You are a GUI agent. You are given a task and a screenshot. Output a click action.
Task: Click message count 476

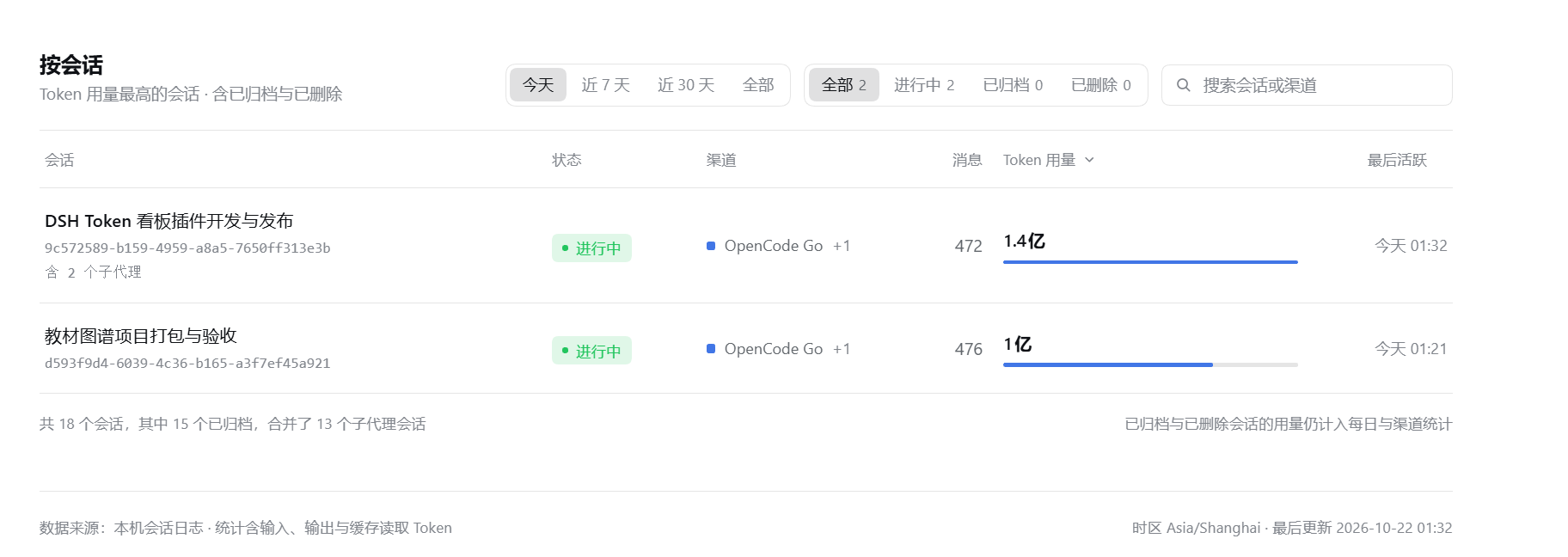coord(968,349)
